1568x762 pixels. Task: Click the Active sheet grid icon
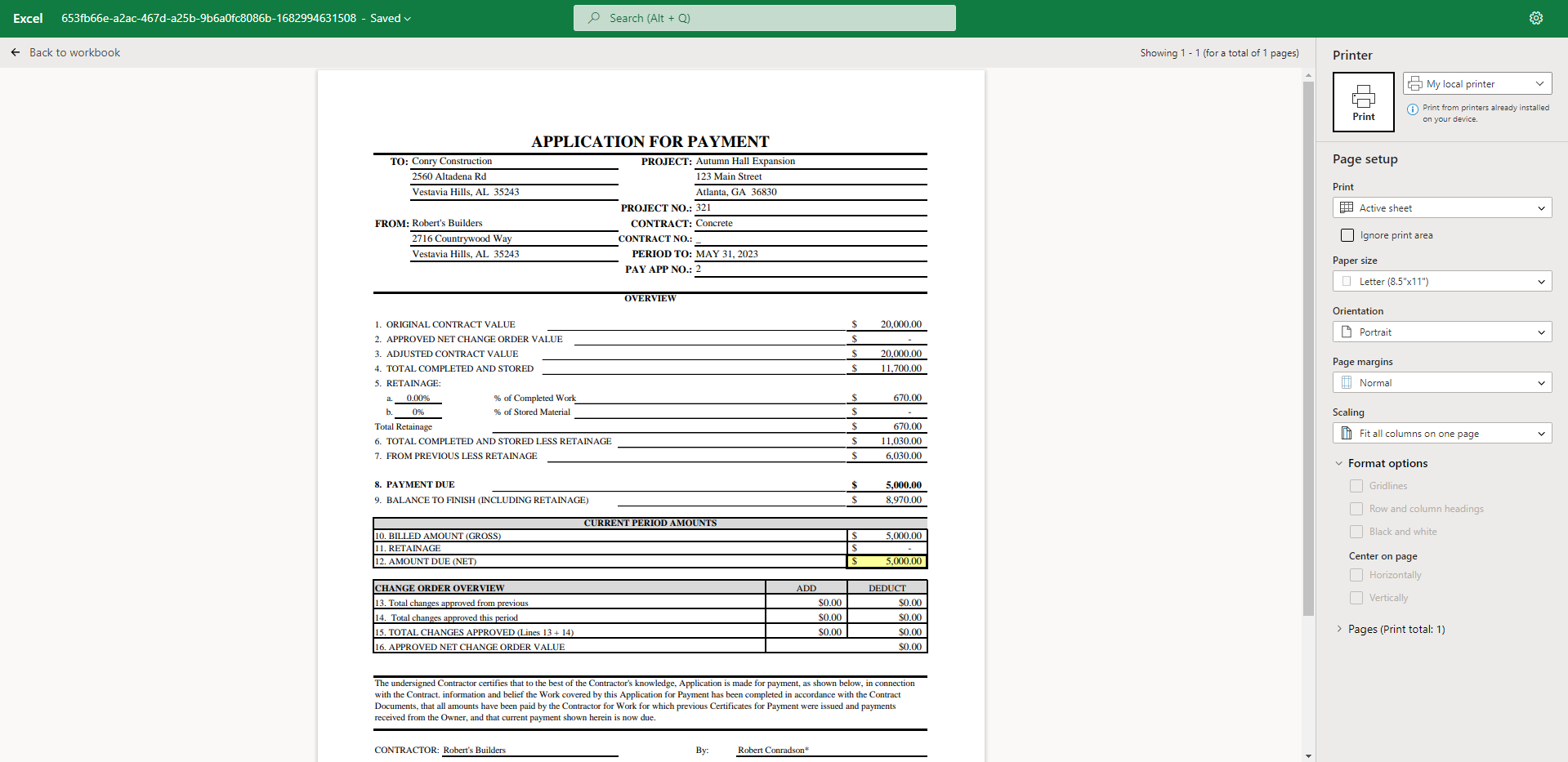1347,207
